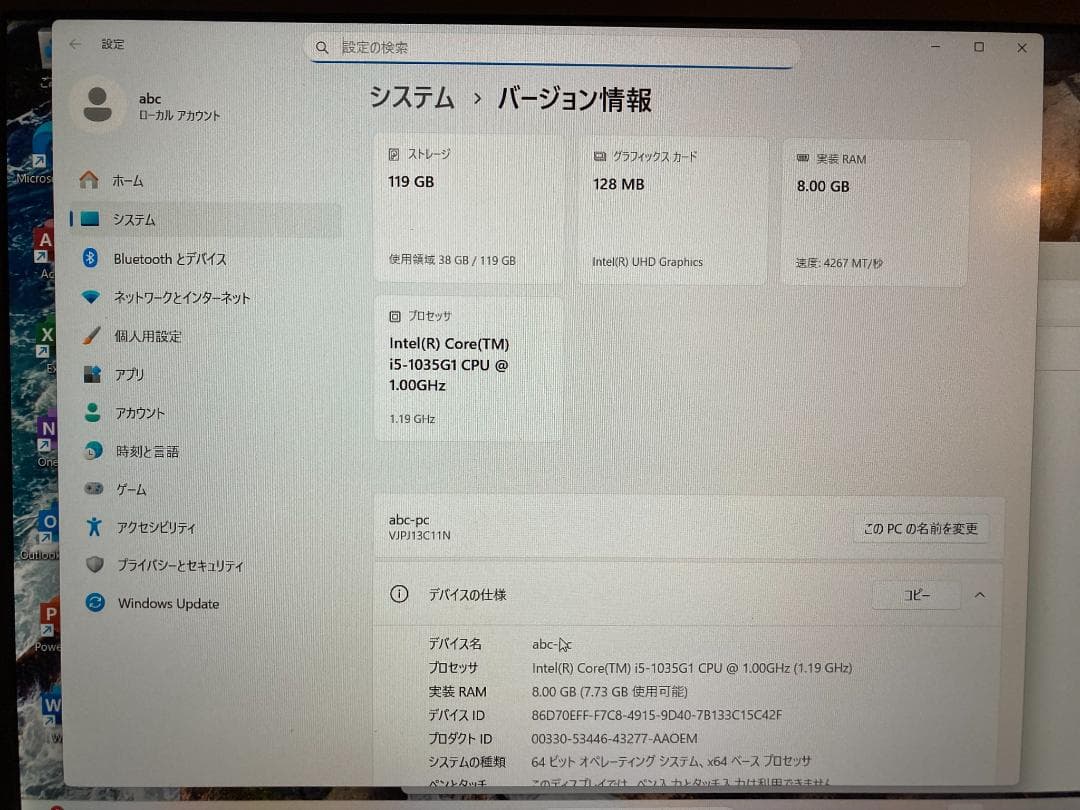
Task: Click the processor chip icon
Action: pos(395,316)
